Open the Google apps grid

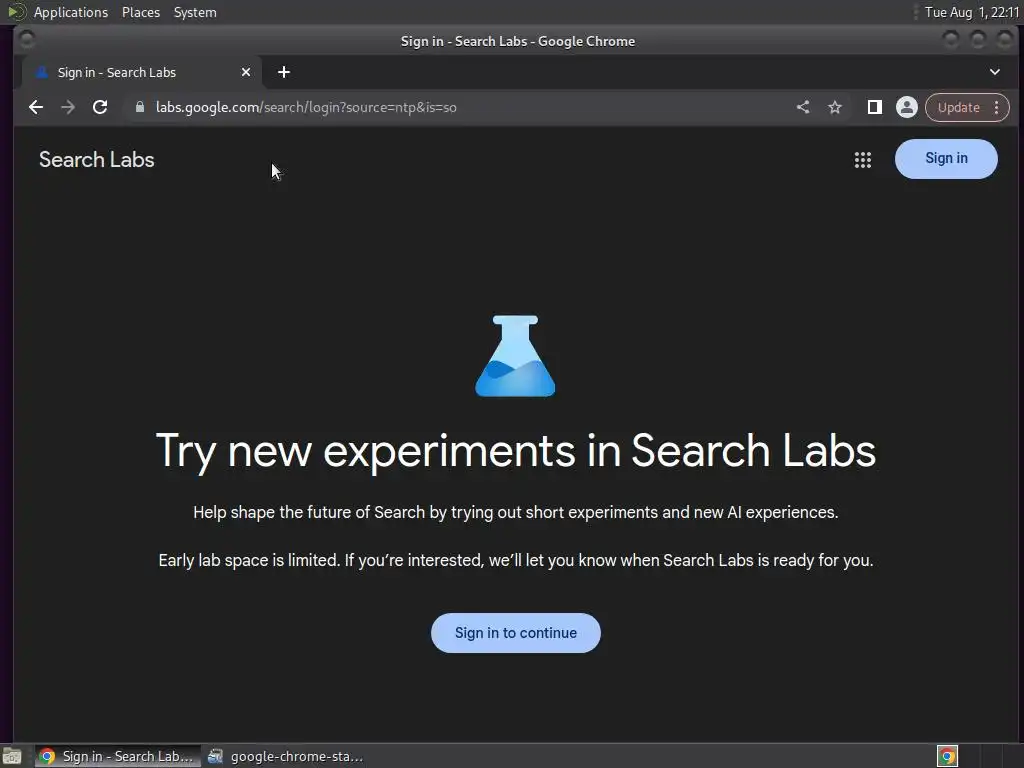pos(863,160)
